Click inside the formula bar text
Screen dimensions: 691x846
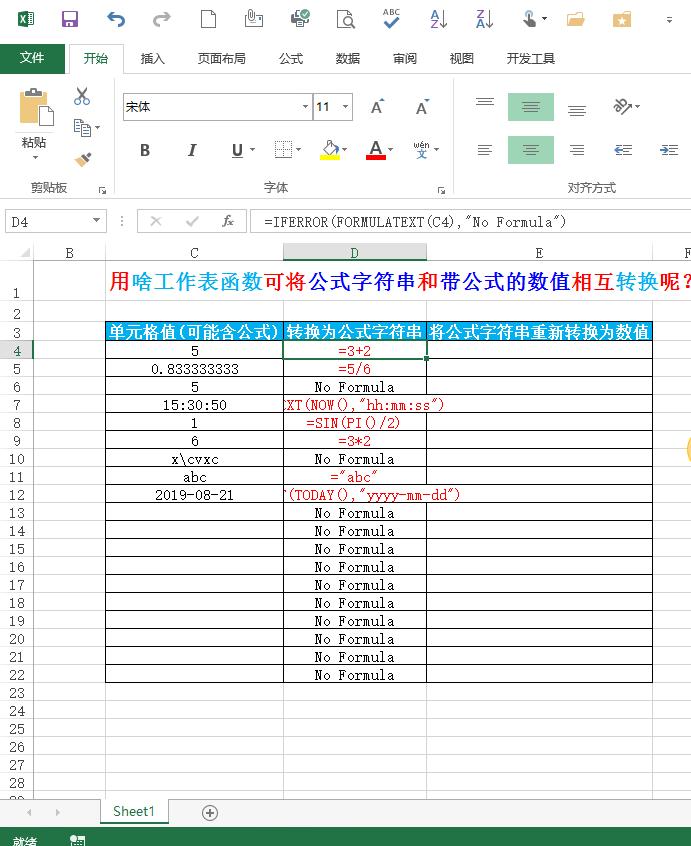[x=414, y=222]
